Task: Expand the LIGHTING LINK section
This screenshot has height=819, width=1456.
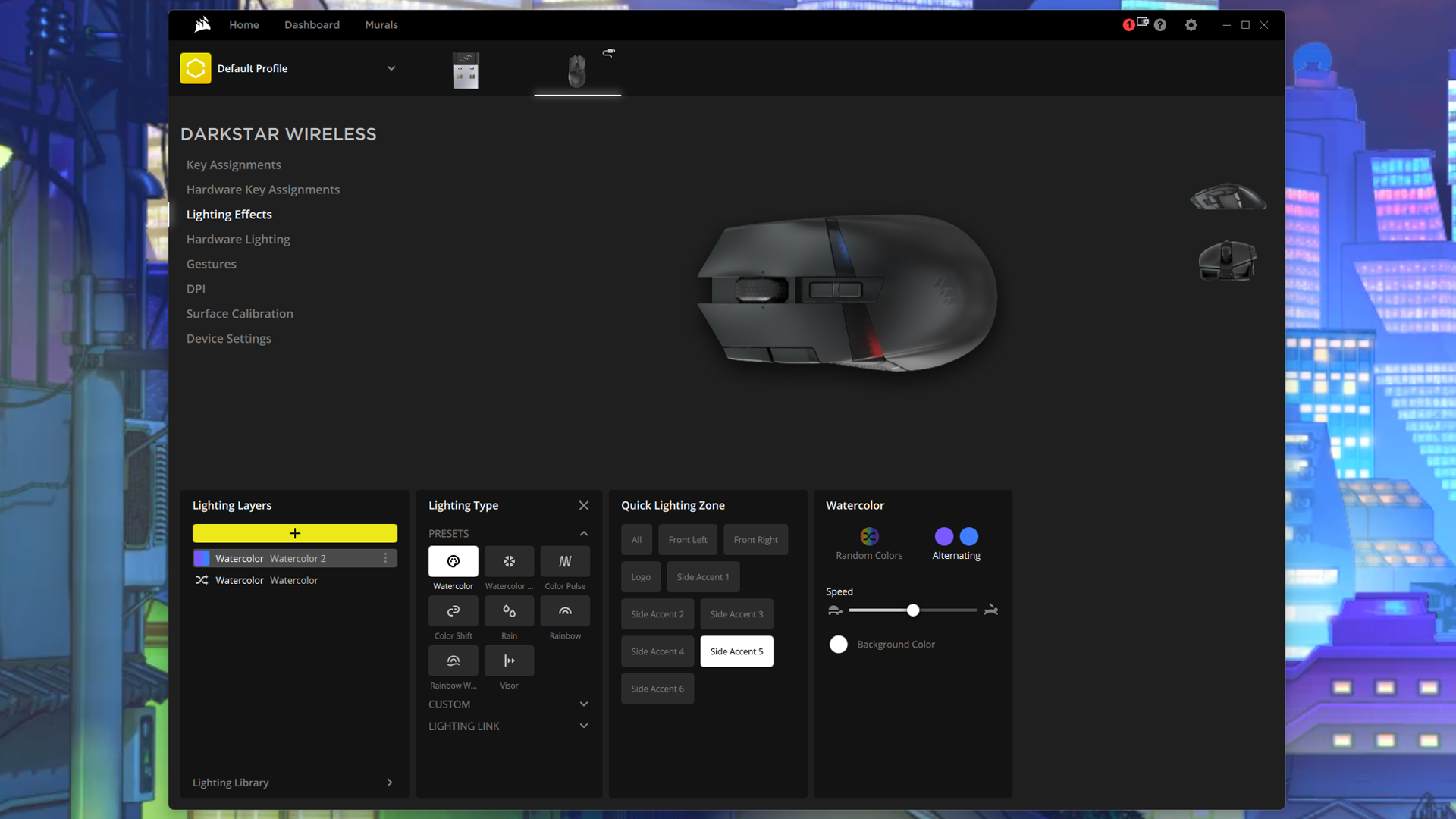Action: pyautogui.click(x=584, y=726)
